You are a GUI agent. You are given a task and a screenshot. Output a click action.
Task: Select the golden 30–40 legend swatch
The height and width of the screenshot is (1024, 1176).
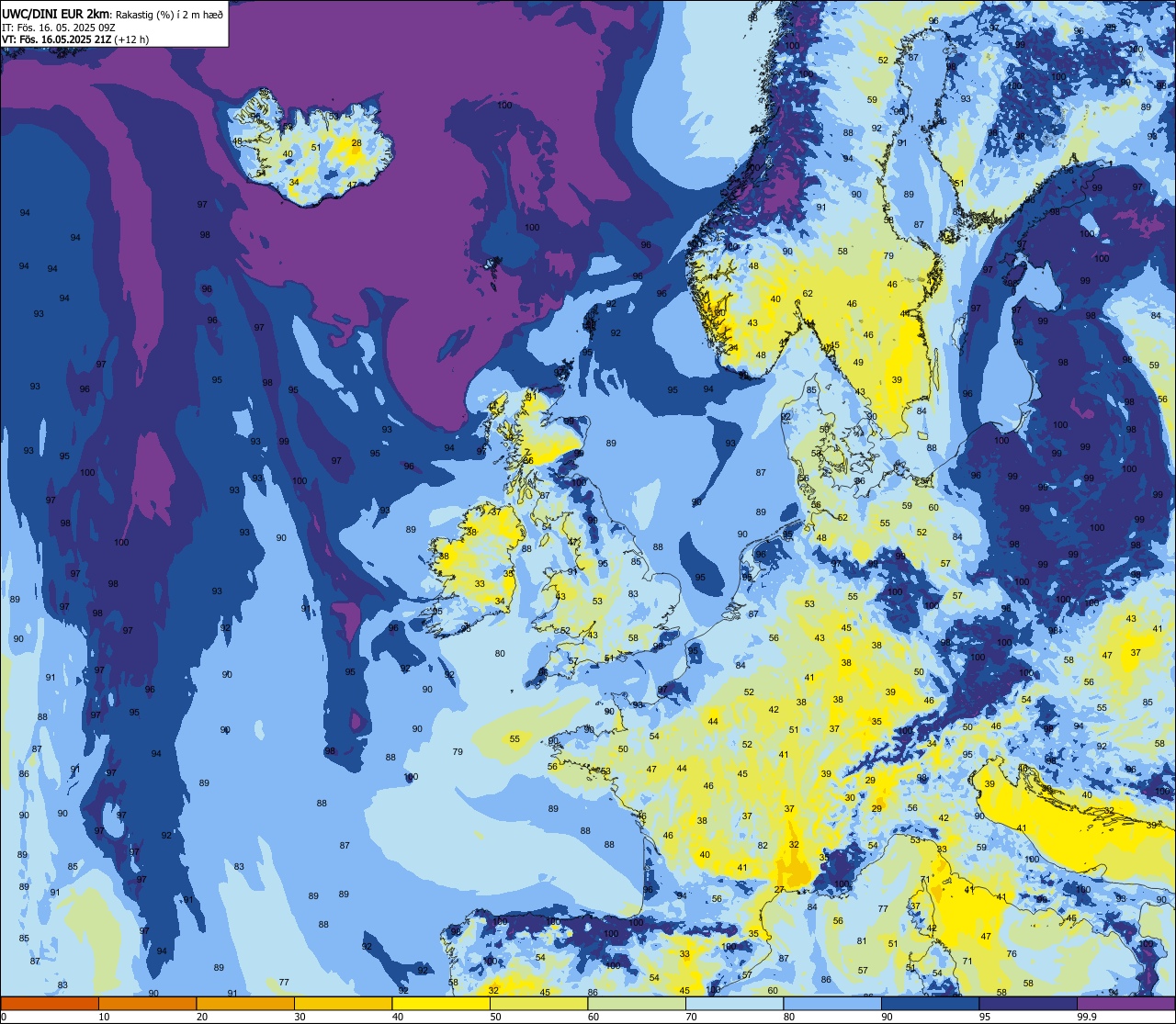coord(343,1003)
